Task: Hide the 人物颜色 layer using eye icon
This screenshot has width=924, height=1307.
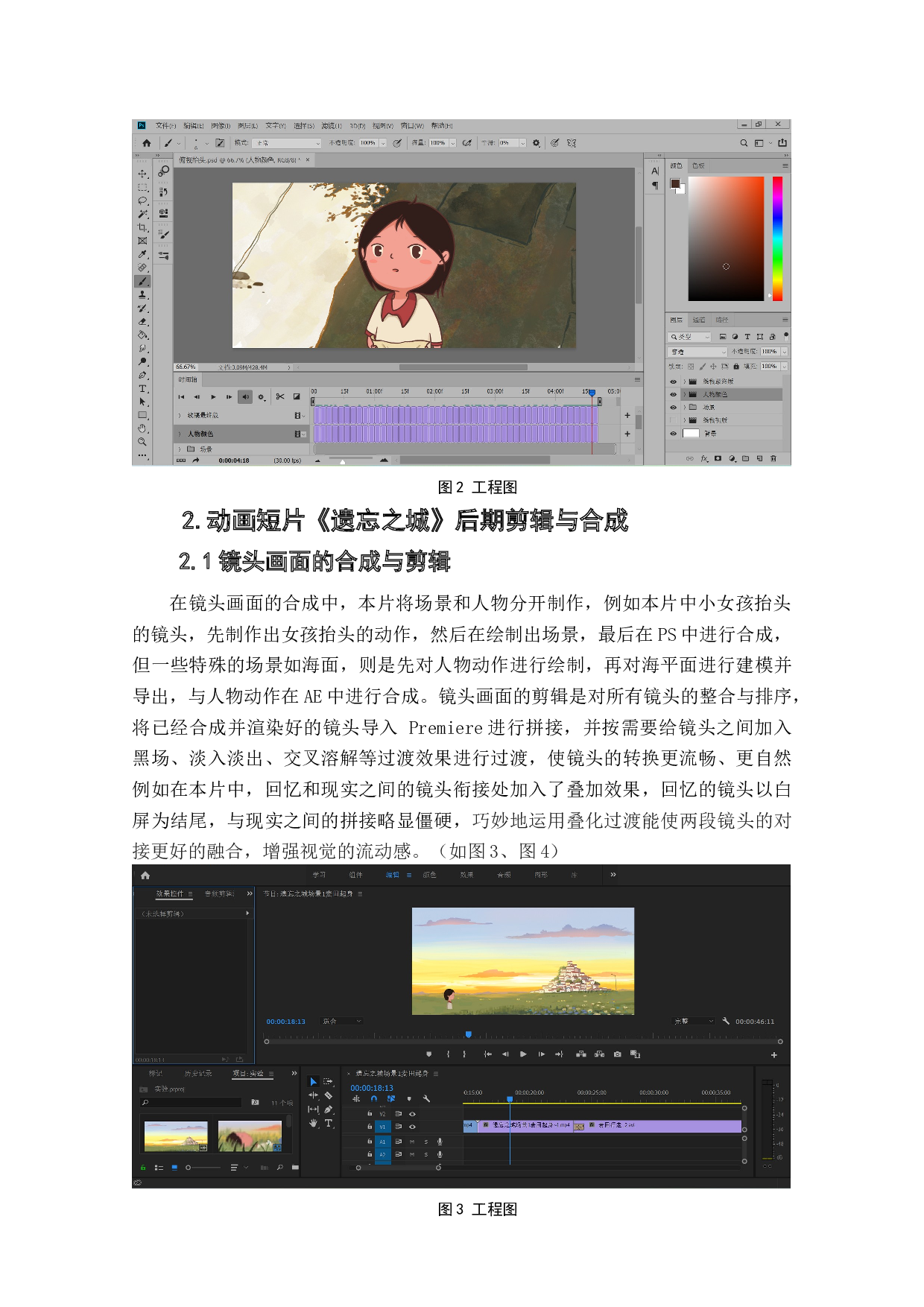Action: click(x=674, y=394)
